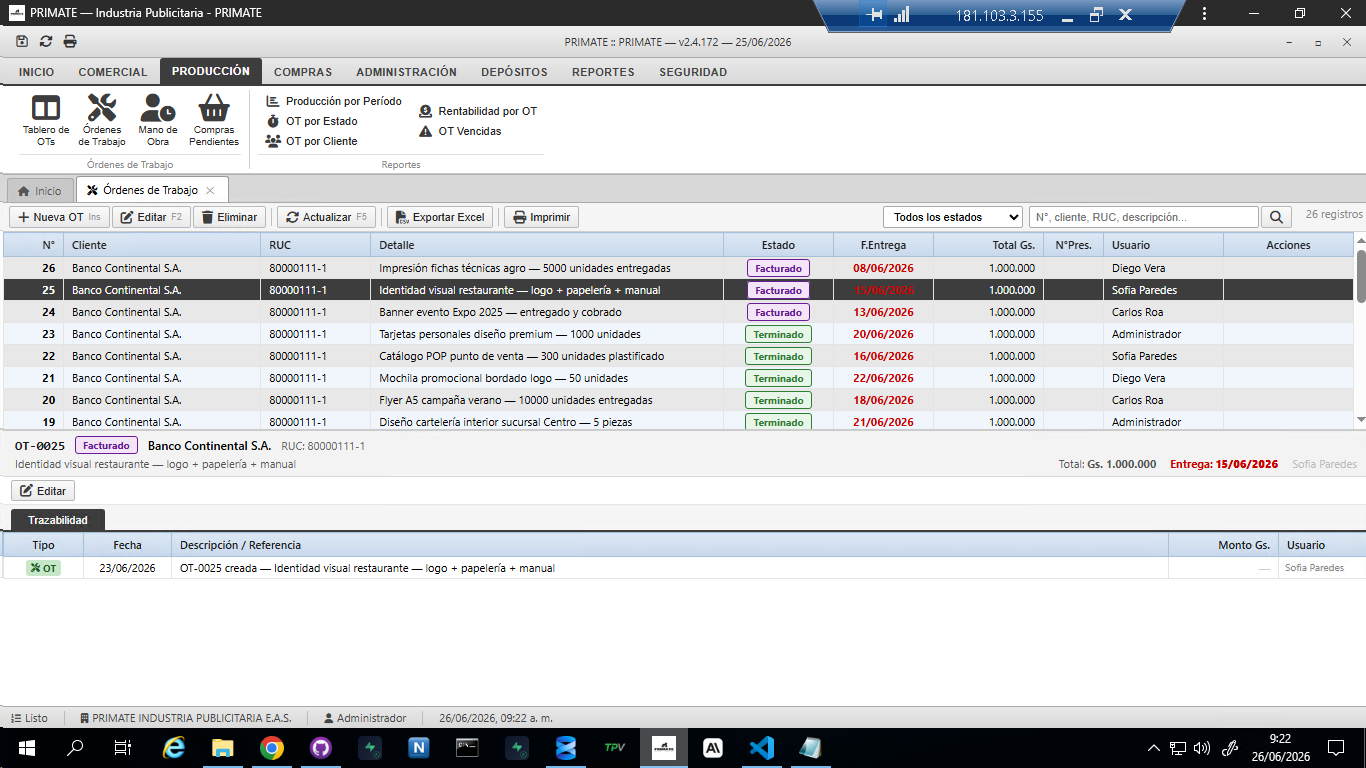Image resolution: width=1366 pixels, height=768 pixels.
Task: Show hidden system tray icons
Action: coord(1154,747)
